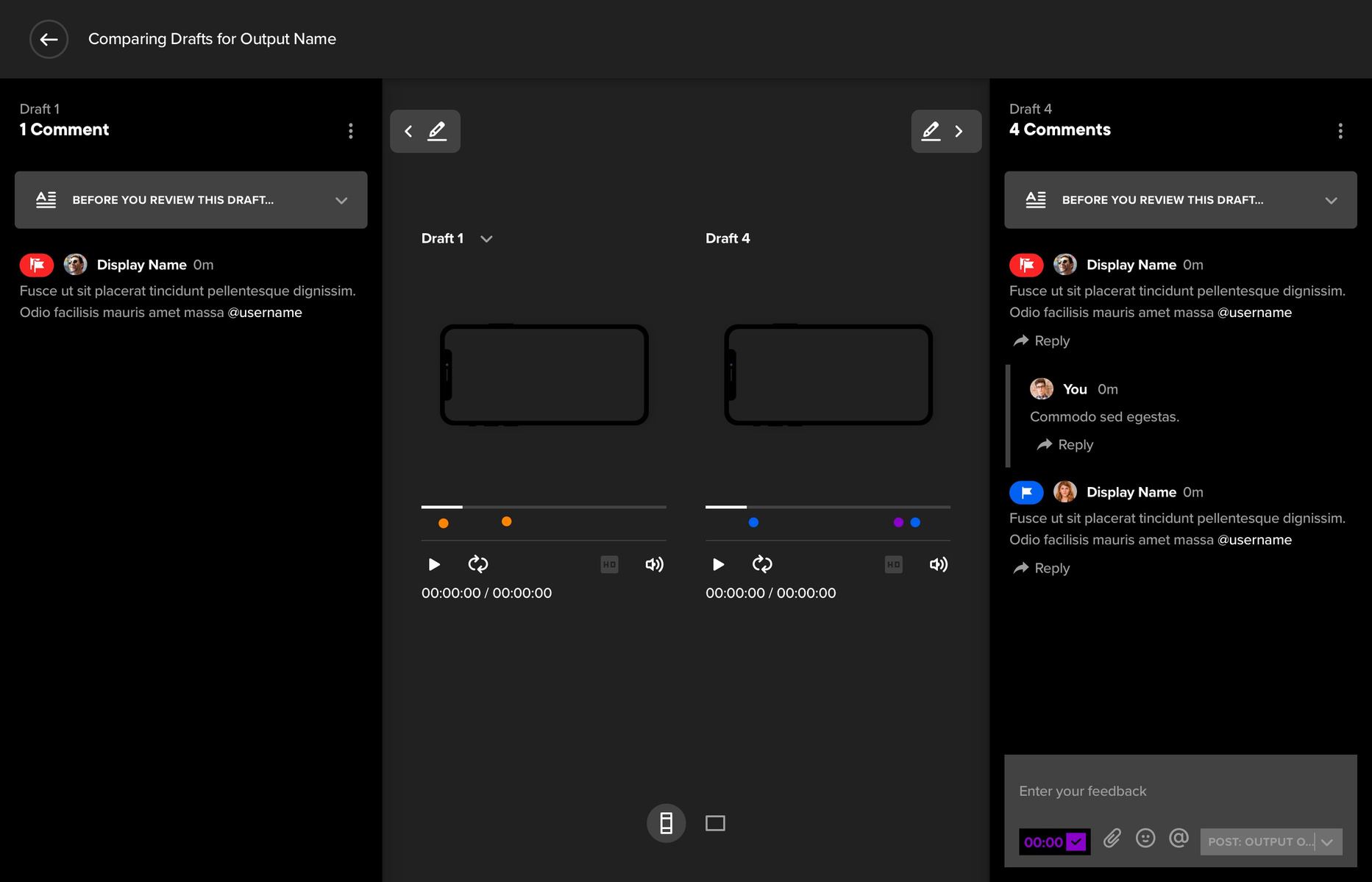
Task: Click the second orange marker on Draft 1 timeline
Action: (x=507, y=522)
